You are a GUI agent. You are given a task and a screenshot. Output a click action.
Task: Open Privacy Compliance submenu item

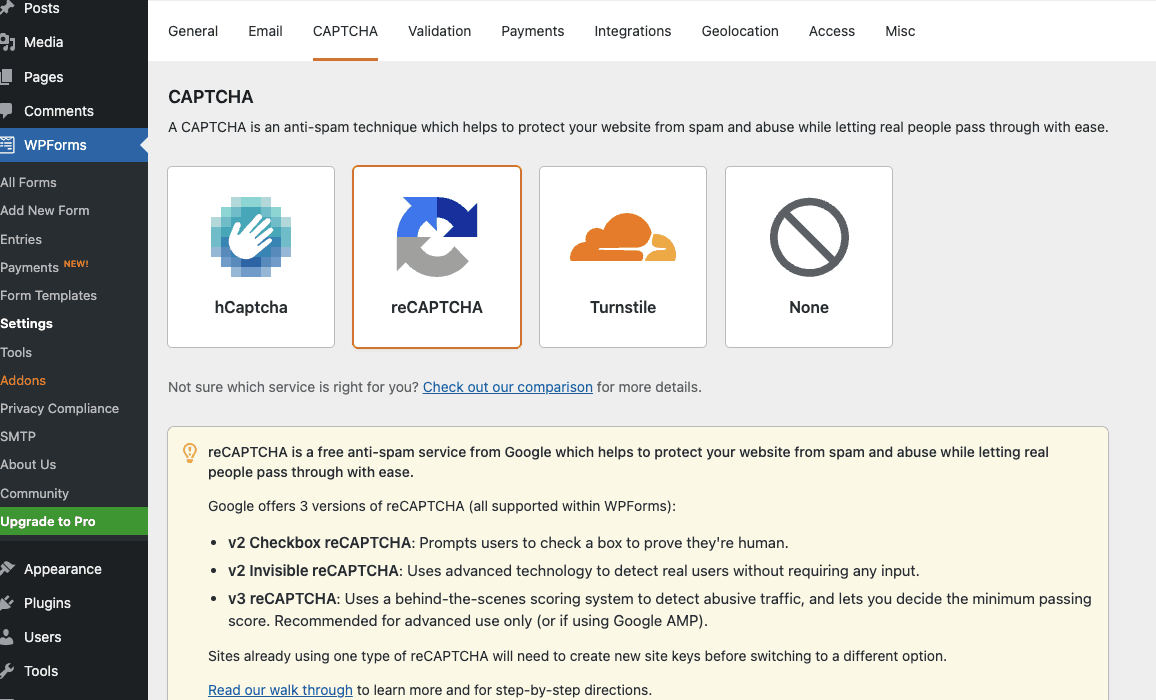[x=59, y=409]
